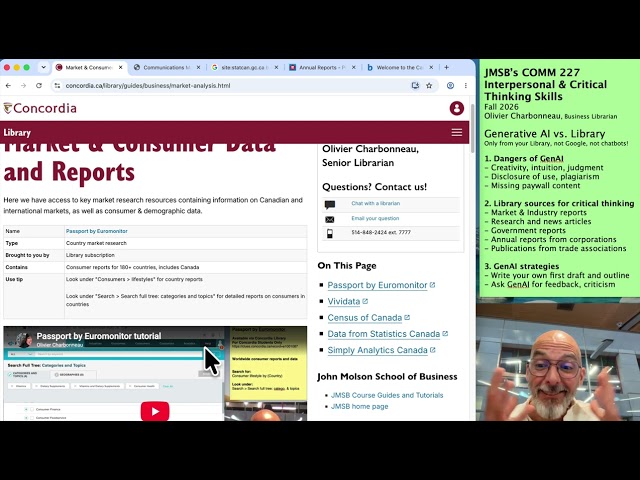The height and width of the screenshot is (480, 640).
Task: Click the 'John Molson School of Business' heading
Action: (387, 377)
